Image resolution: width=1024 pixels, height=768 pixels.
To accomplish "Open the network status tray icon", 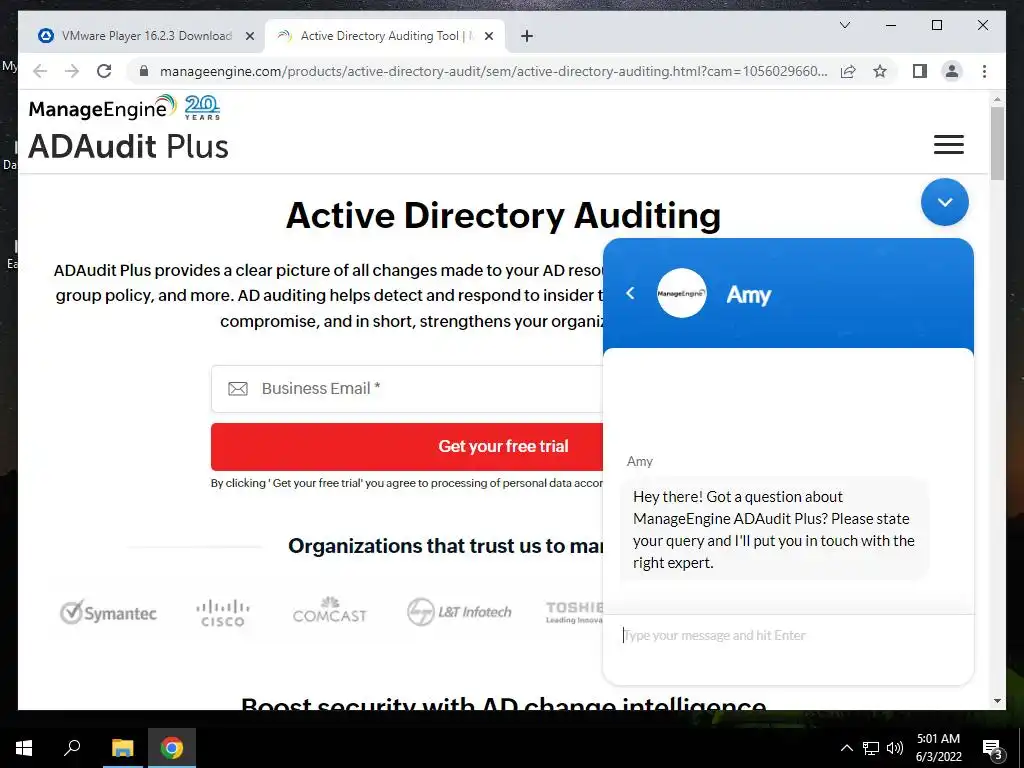I will (x=871, y=748).
